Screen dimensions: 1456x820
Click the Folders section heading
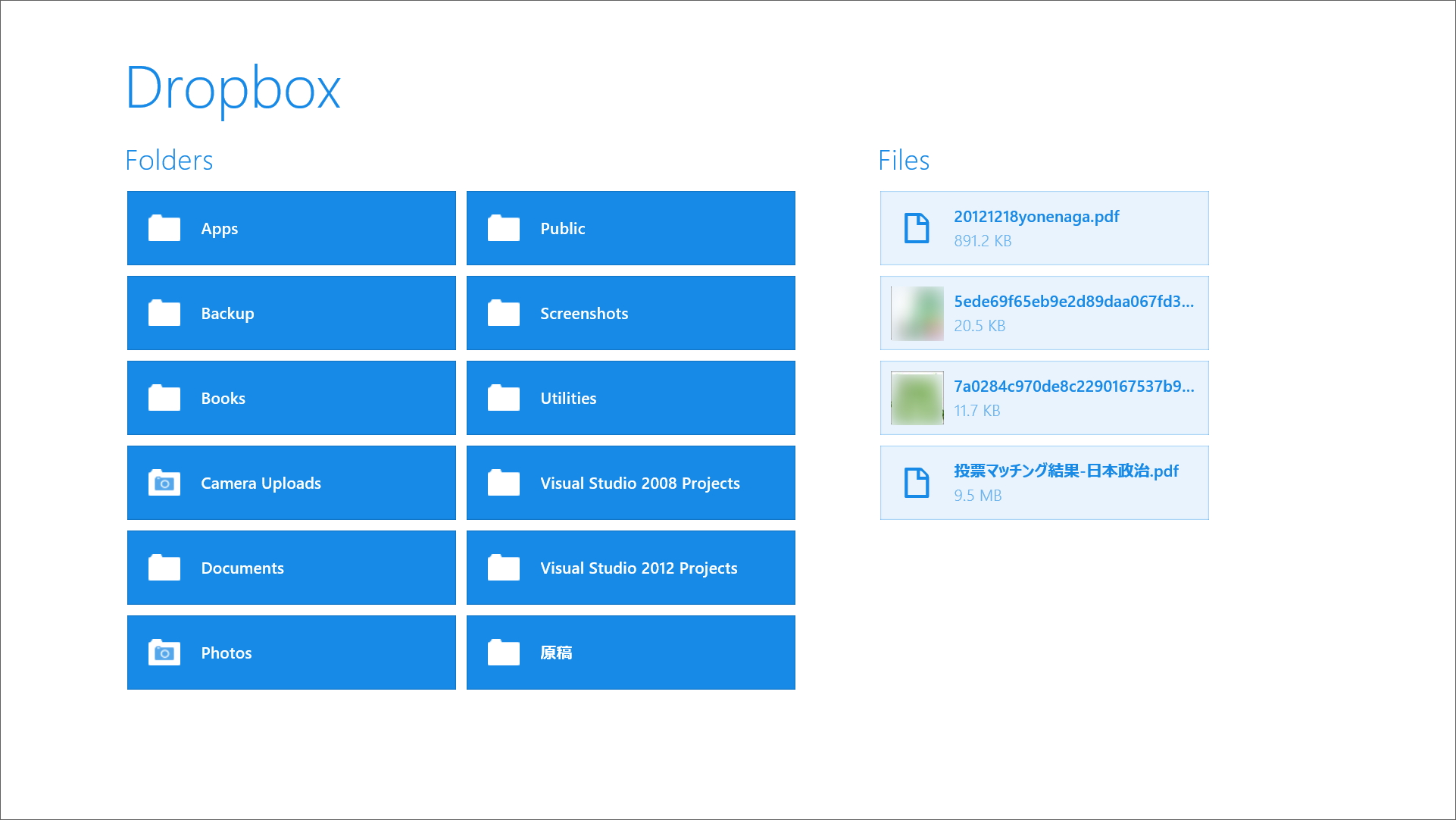[x=169, y=159]
